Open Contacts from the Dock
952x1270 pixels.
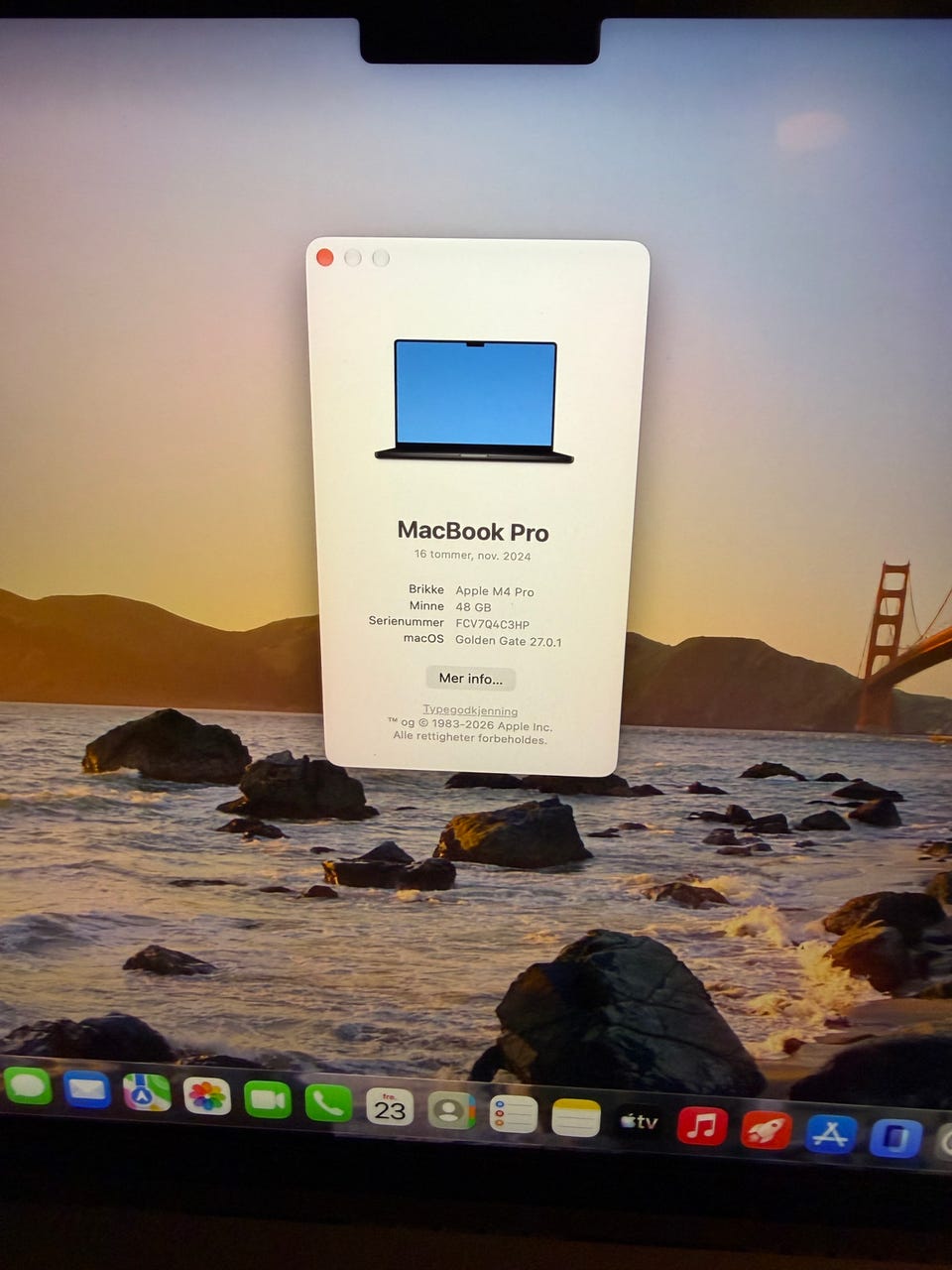click(x=451, y=1111)
